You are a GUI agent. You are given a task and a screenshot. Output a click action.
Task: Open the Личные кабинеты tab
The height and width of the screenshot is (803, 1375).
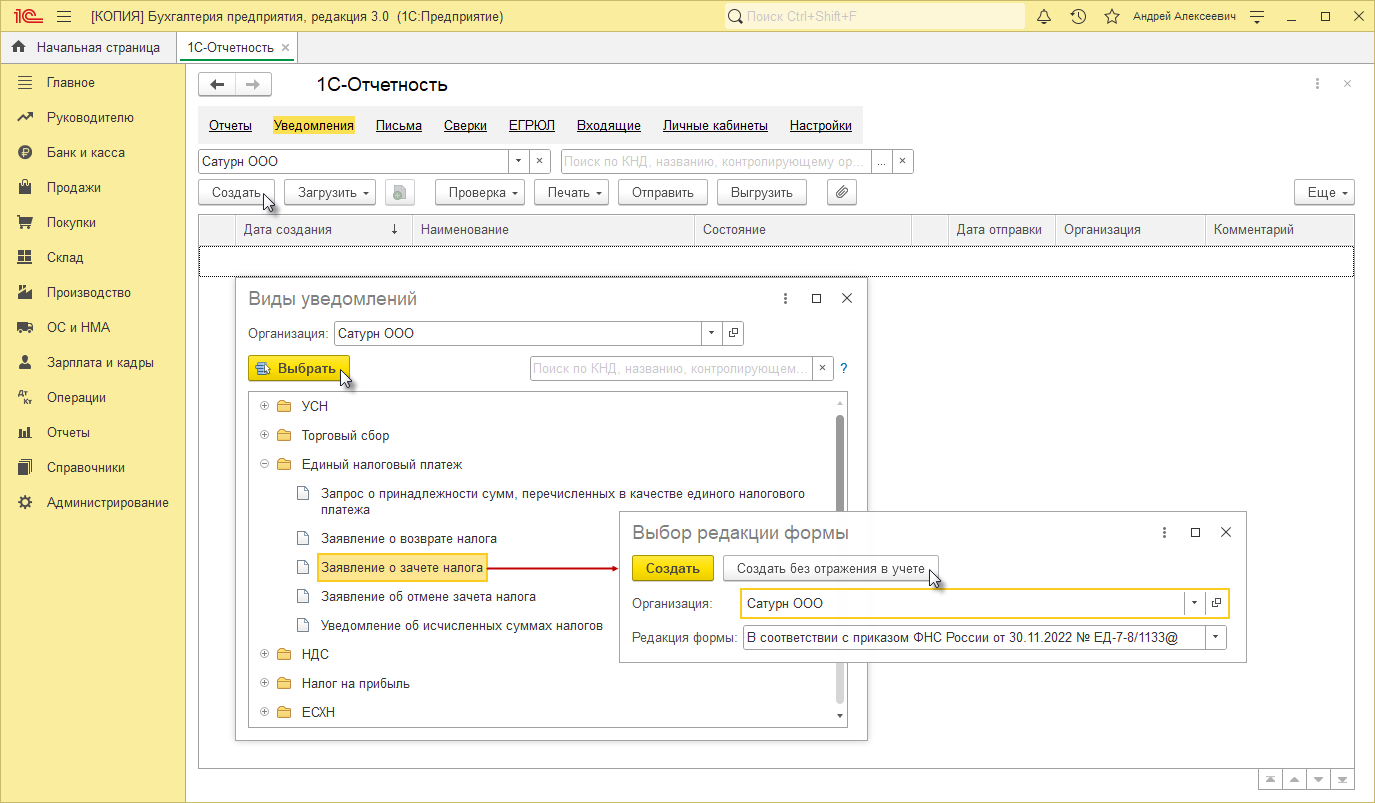[x=715, y=126]
